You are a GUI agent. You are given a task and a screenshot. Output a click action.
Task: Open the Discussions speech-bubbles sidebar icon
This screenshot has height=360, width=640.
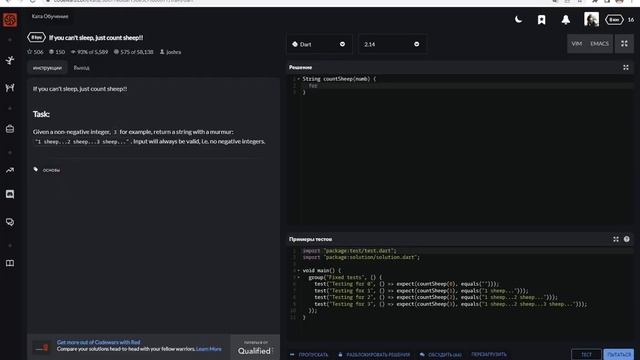coord(10,222)
